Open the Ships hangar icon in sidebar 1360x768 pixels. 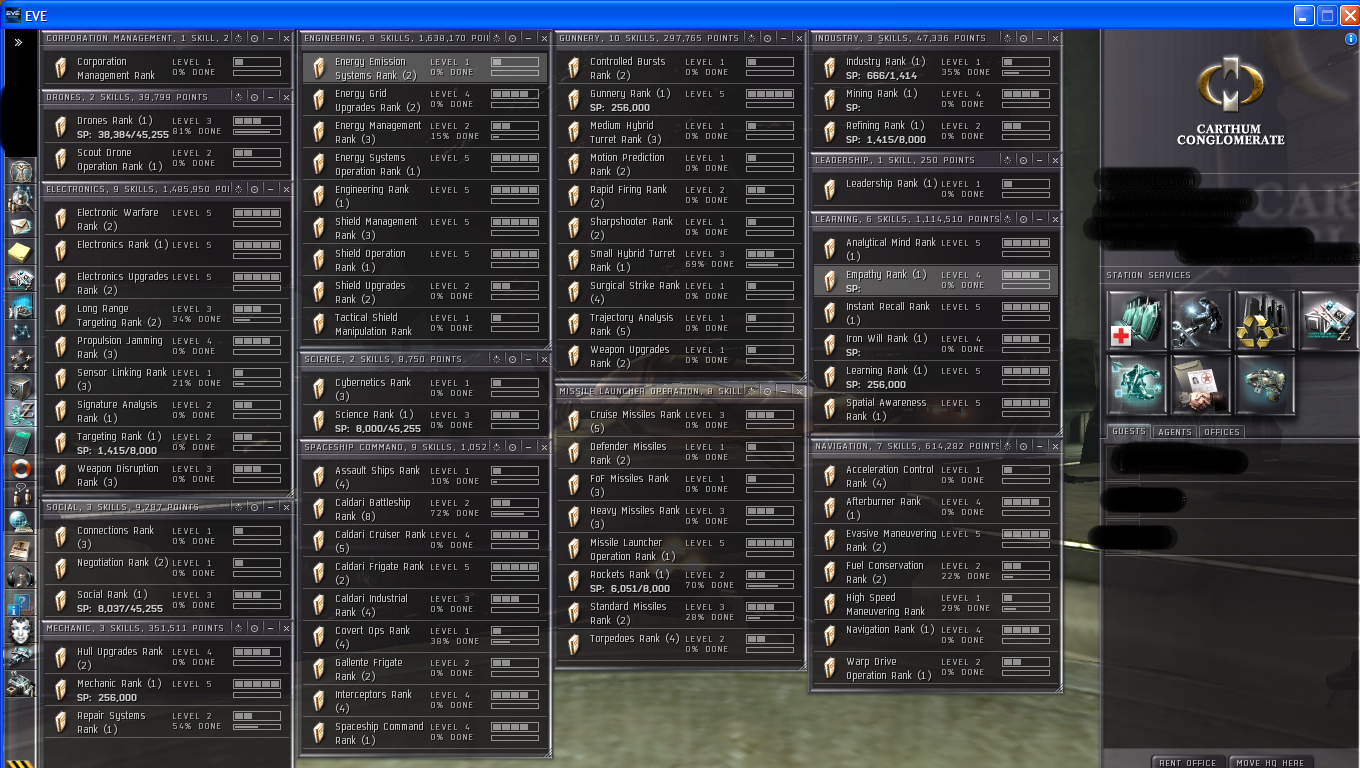click(20, 657)
